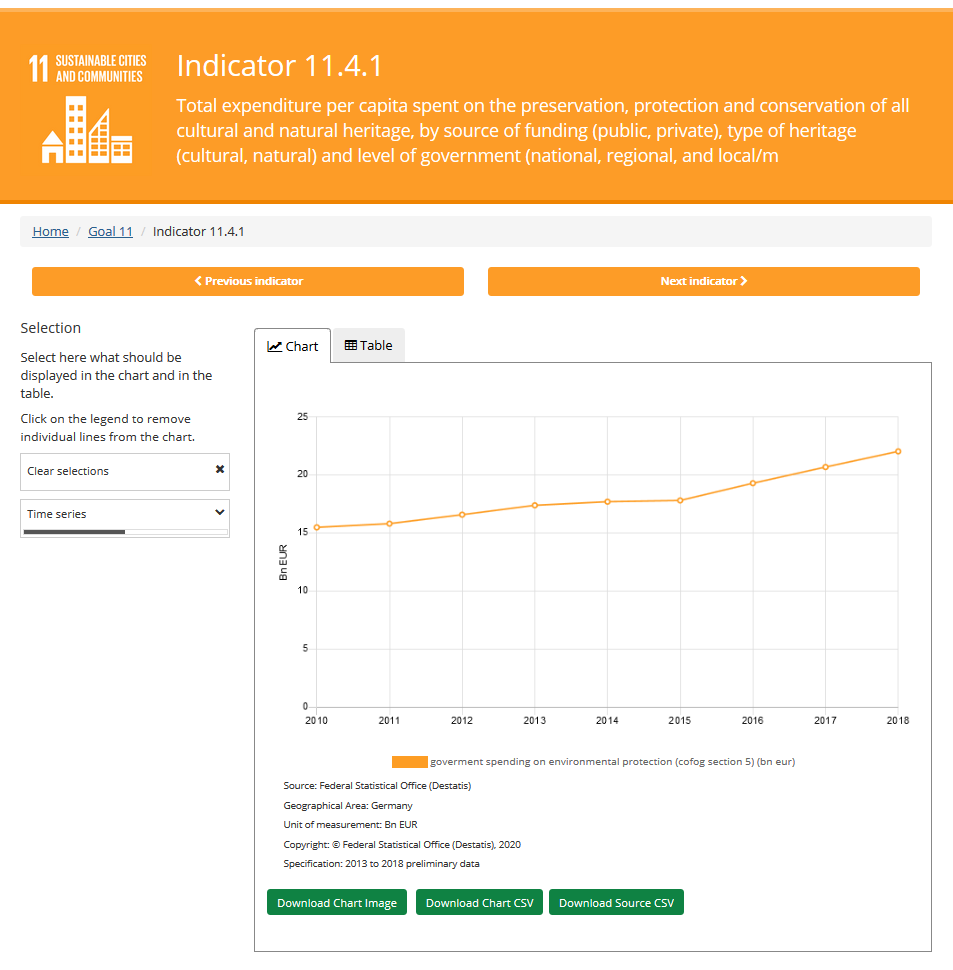953x970 pixels.
Task: Click the 'Indicator 11.4.1' breadcrumb text
Action: pyautogui.click(x=199, y=231)
